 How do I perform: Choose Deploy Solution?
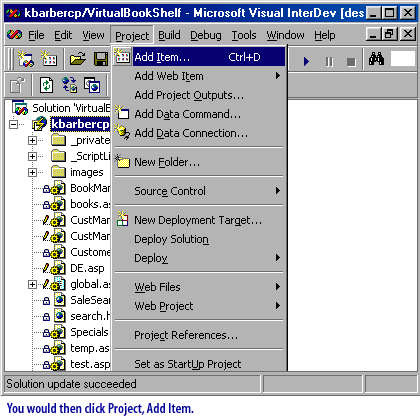(x=199, y=239)
